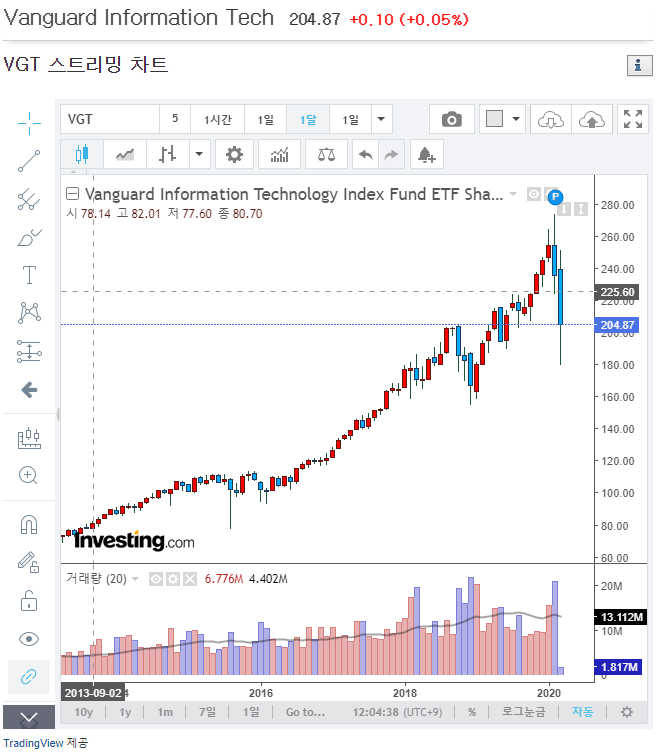Toggle lock all drawing tools

click(29, 600)
